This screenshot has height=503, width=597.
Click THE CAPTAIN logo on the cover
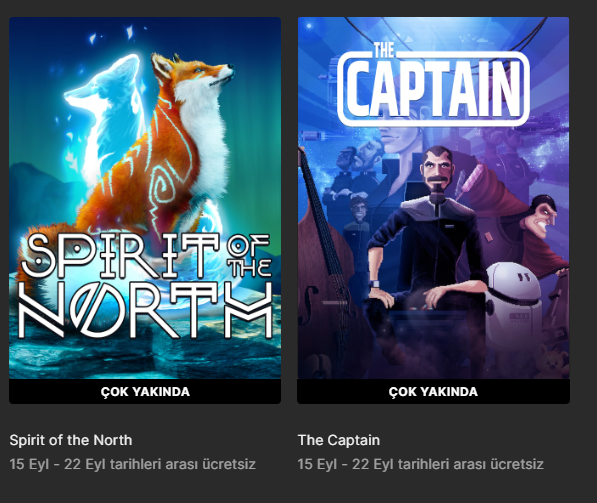click(x=433, y=85)
